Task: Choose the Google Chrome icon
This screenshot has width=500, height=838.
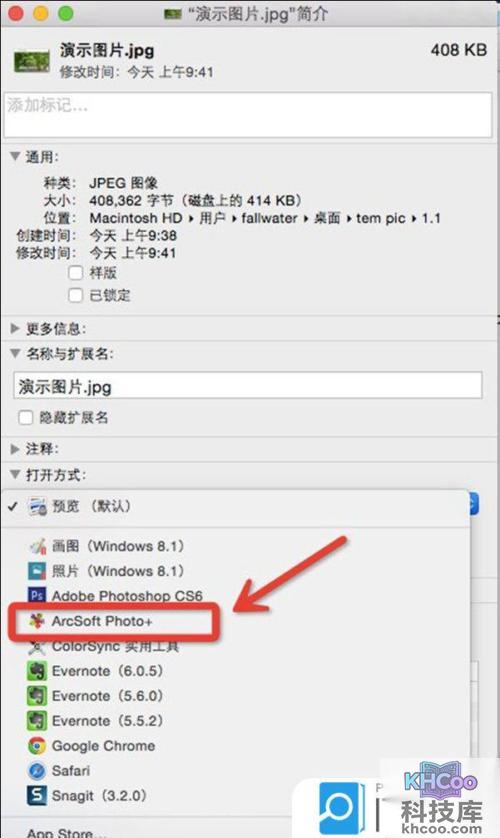Action: [37, 746]
